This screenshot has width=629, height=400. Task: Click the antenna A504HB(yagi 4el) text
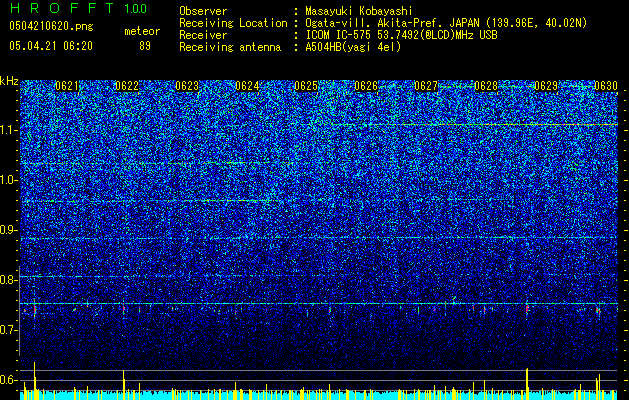353,47
